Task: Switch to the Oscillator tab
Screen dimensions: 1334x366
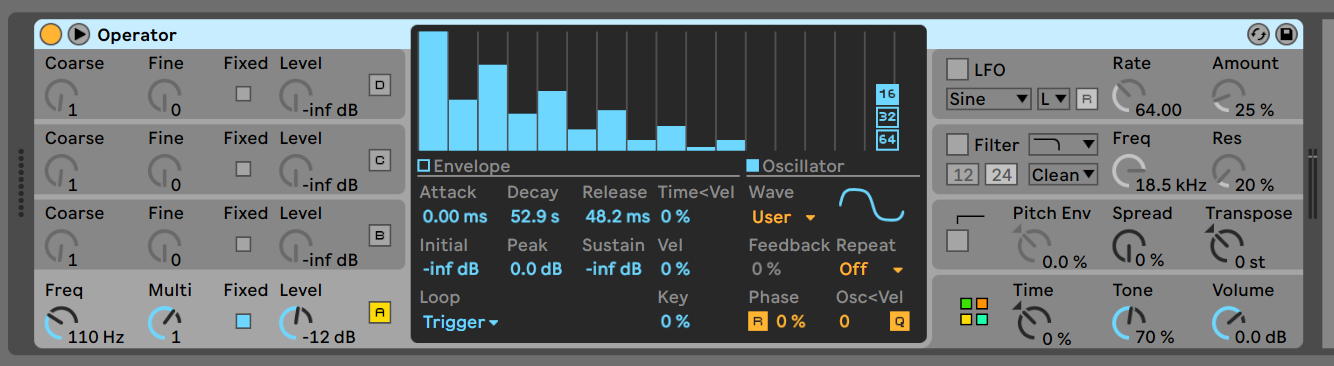Action: 795,166
